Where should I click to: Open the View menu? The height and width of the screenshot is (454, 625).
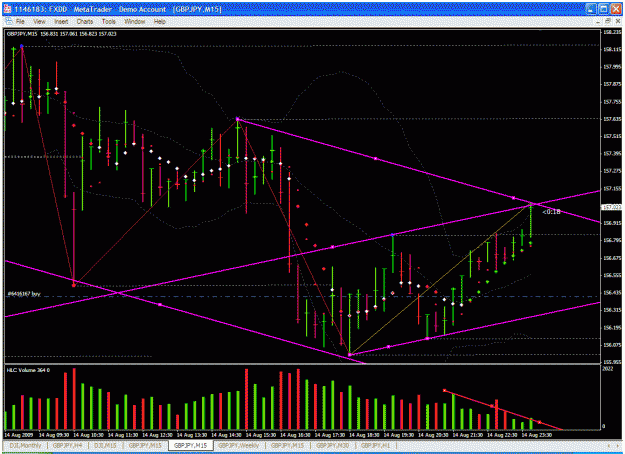(x=39, y=22)
